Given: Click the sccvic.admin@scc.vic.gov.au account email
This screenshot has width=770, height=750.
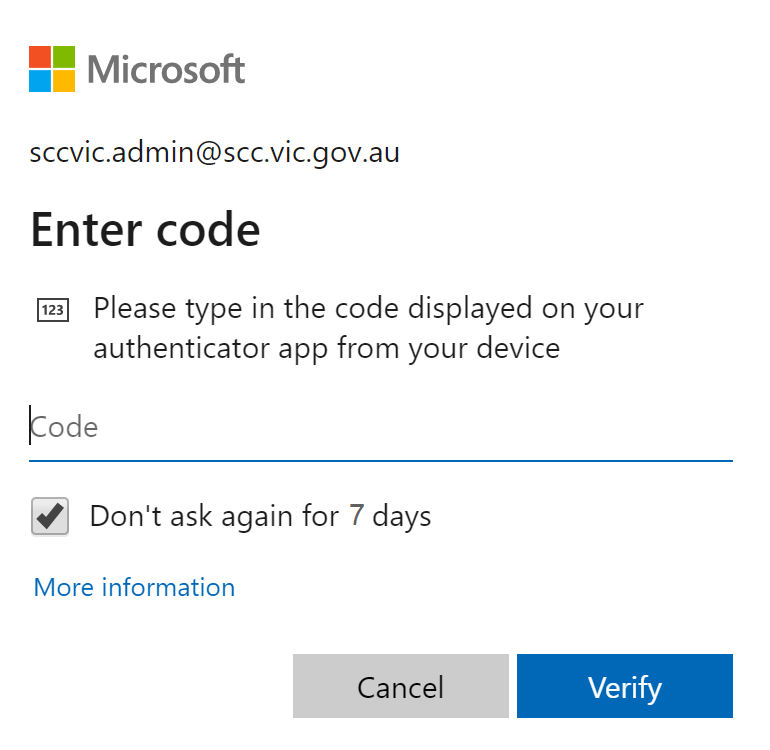Looking at the screenshot, I should tap(215, 154).
